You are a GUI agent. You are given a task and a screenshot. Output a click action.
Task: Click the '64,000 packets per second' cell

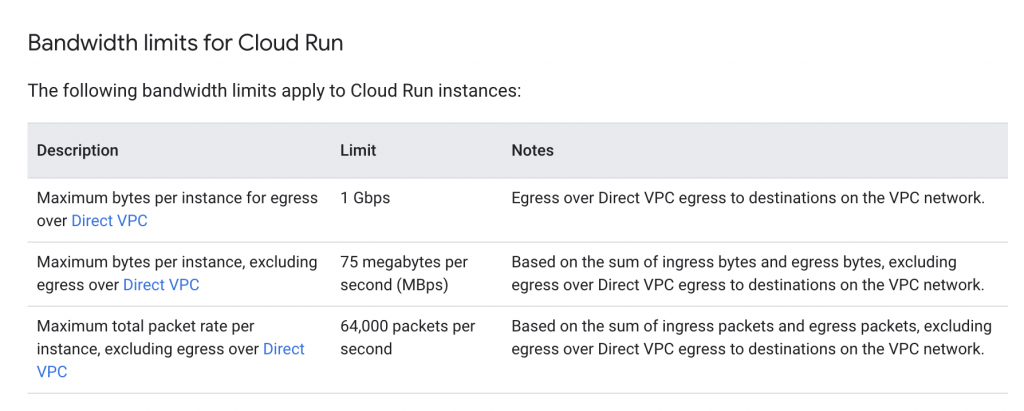click(407, 337)
